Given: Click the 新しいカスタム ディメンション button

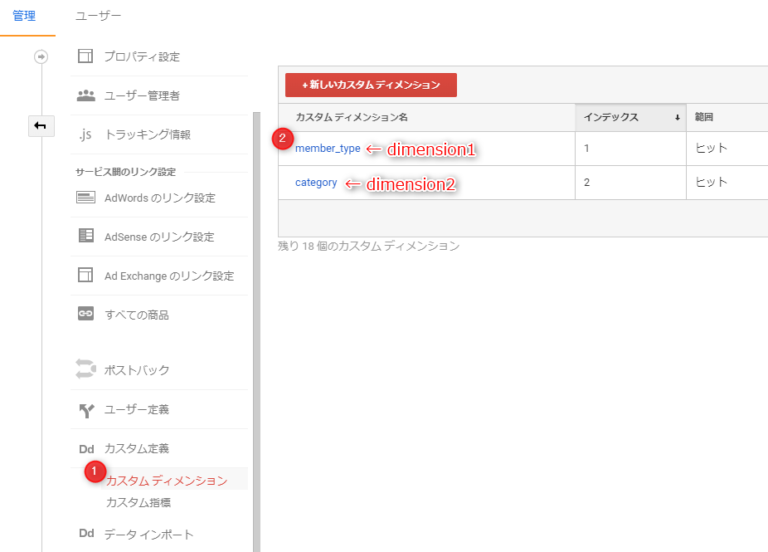Looking at the screenshot, I should [371, 85].
